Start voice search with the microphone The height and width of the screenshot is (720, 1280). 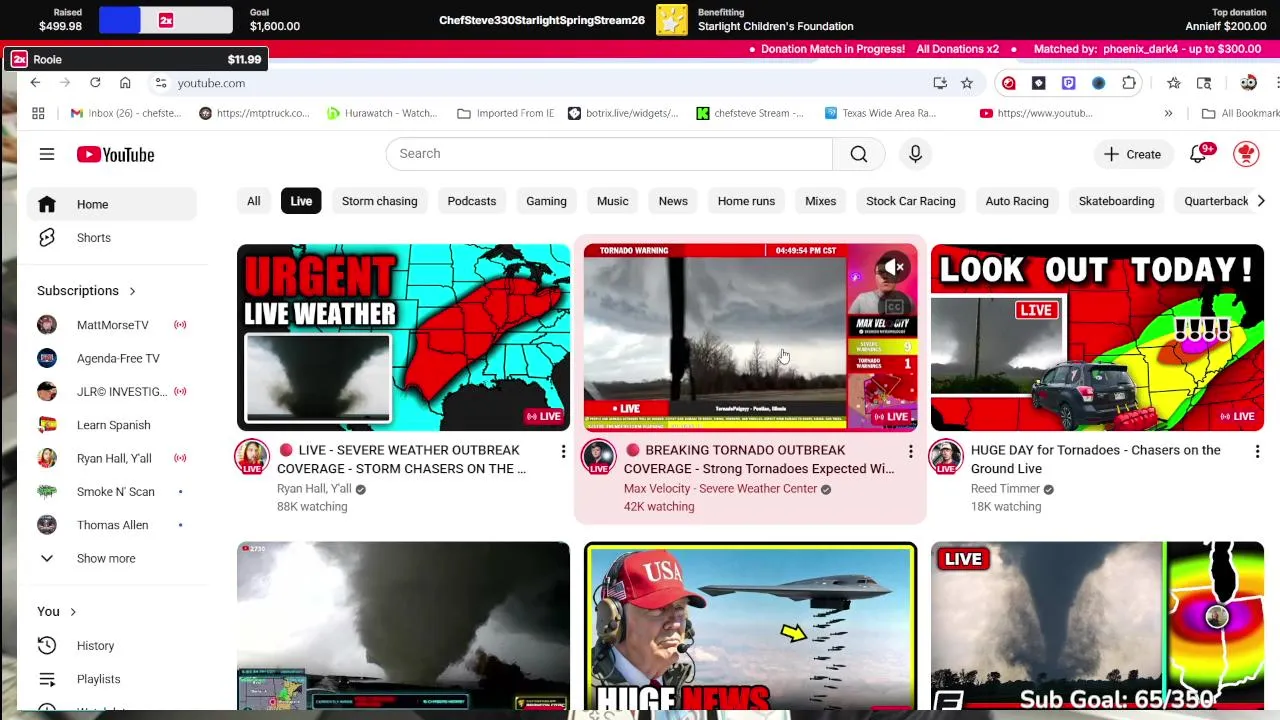915,154
